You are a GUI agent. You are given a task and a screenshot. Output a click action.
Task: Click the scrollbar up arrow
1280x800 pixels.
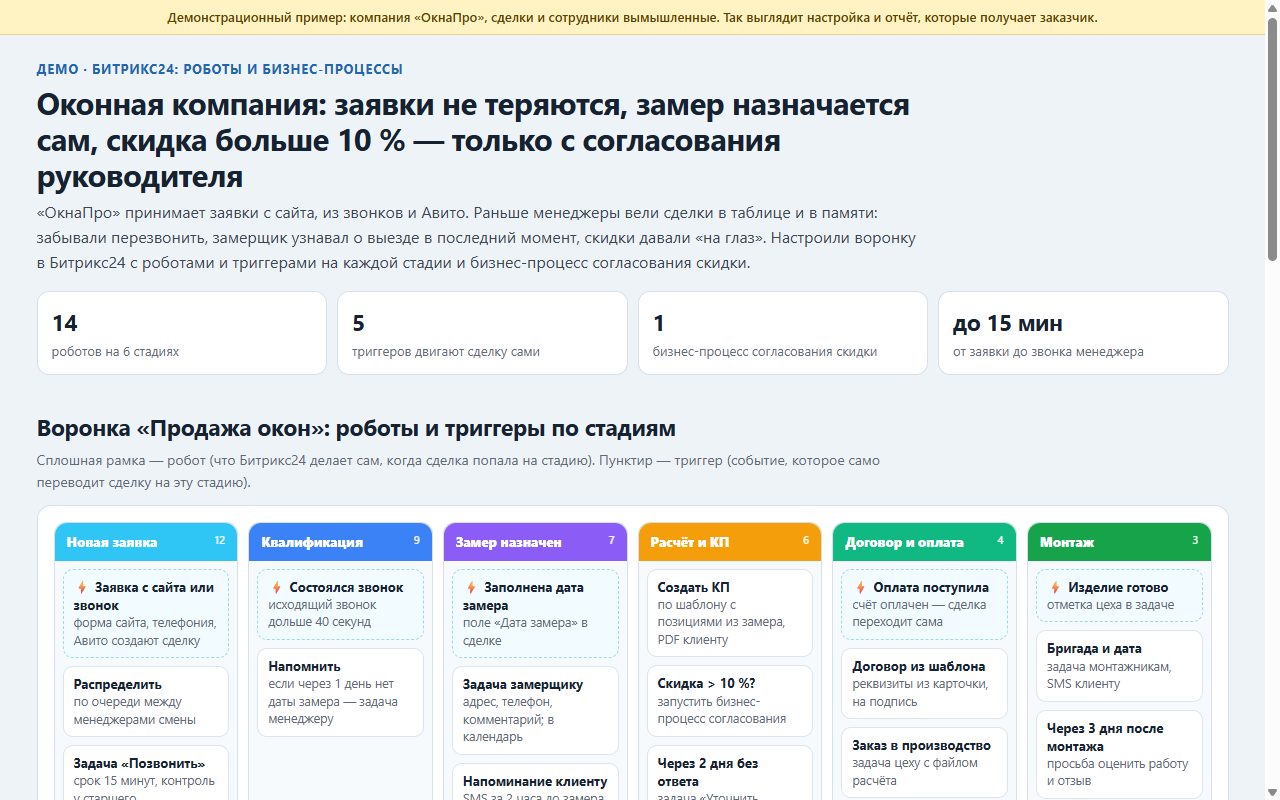click(x=1272, y=8)
